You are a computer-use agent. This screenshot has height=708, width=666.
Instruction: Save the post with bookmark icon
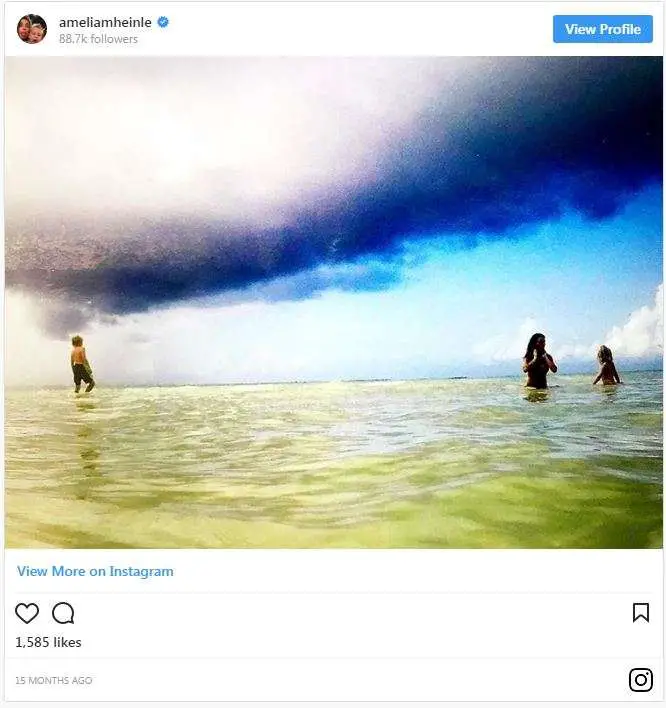641,613
